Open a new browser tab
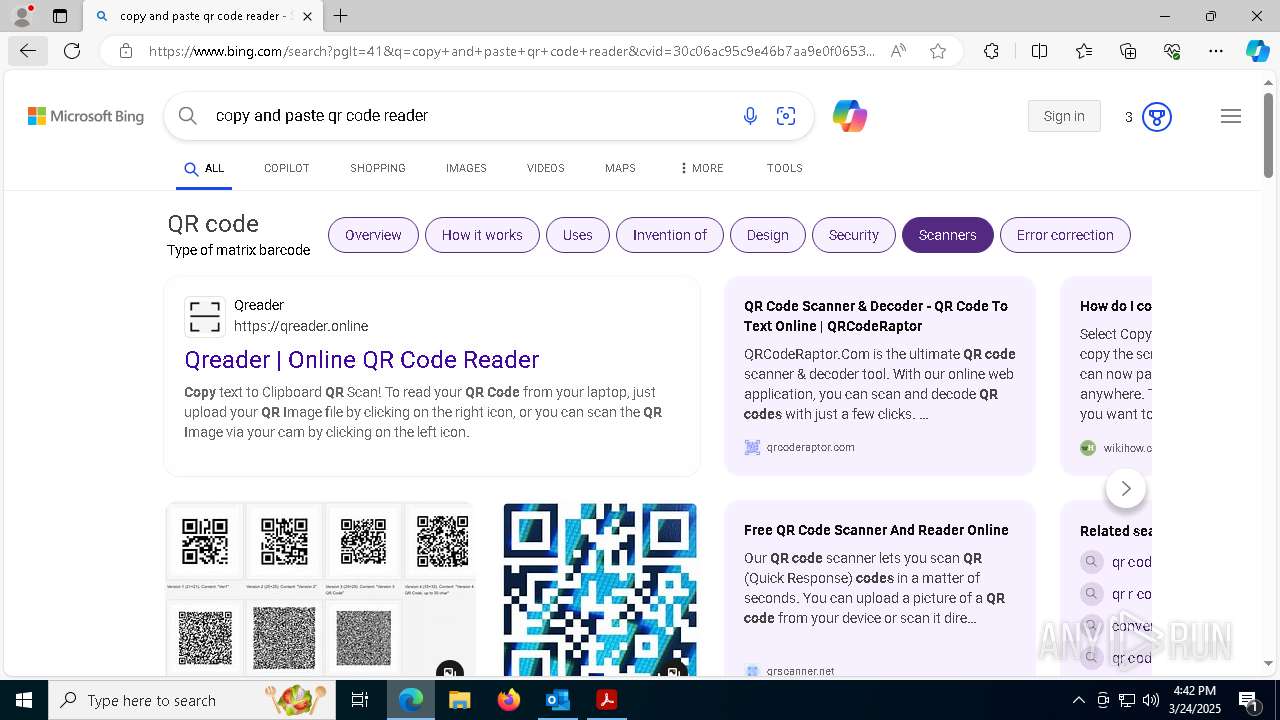 click(341, 16)
